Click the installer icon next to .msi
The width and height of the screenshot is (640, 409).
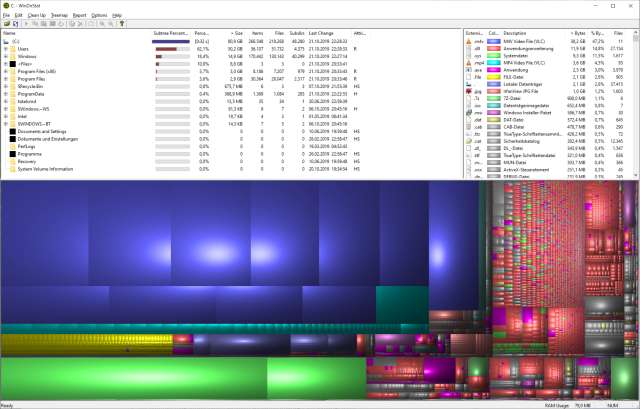469,113
